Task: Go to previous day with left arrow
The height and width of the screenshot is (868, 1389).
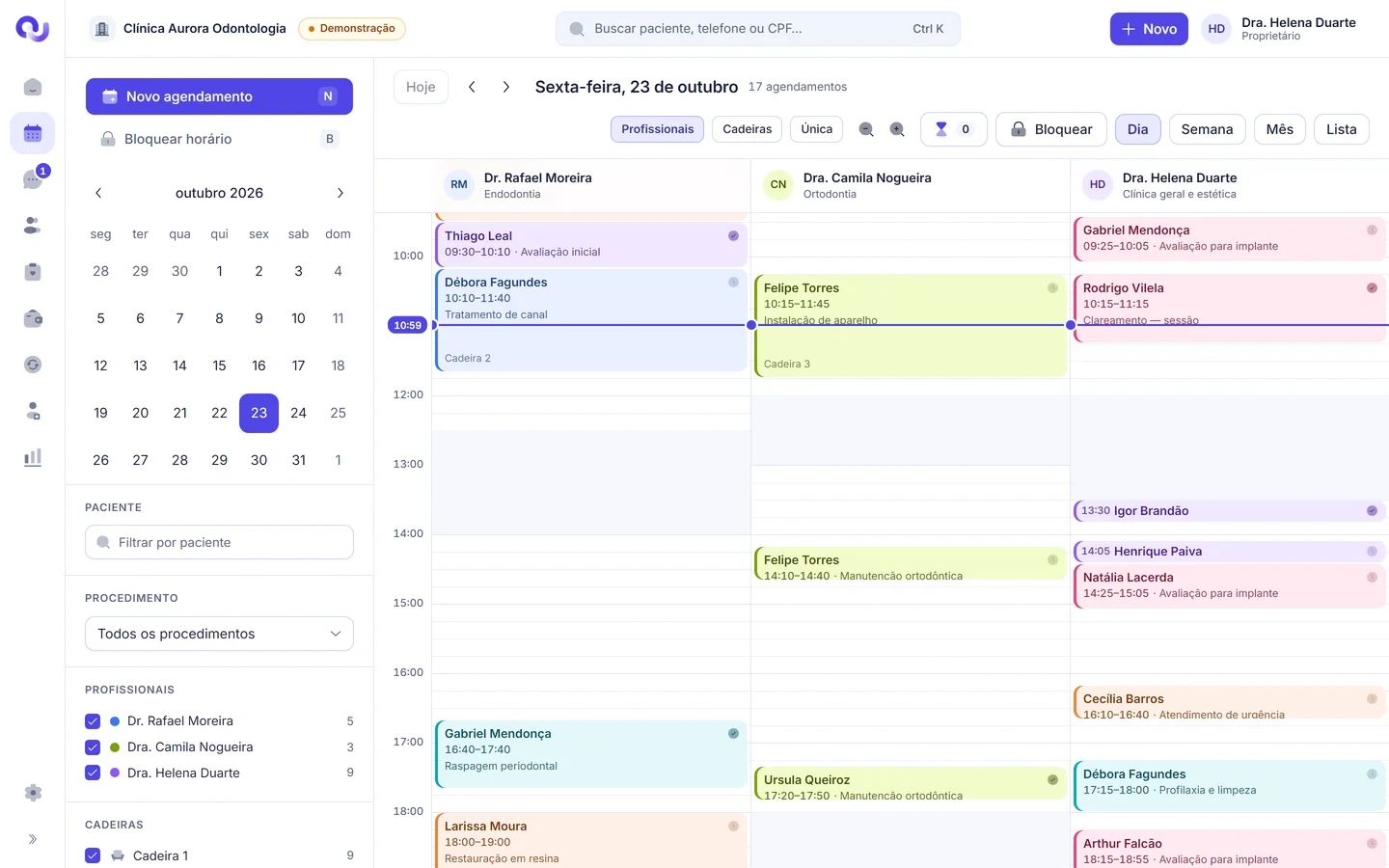Action: coord(472,87)
